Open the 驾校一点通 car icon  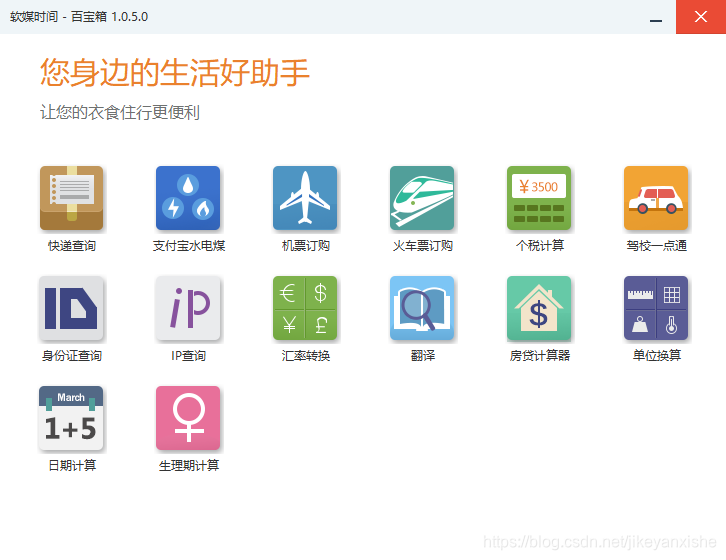[656, 198]
